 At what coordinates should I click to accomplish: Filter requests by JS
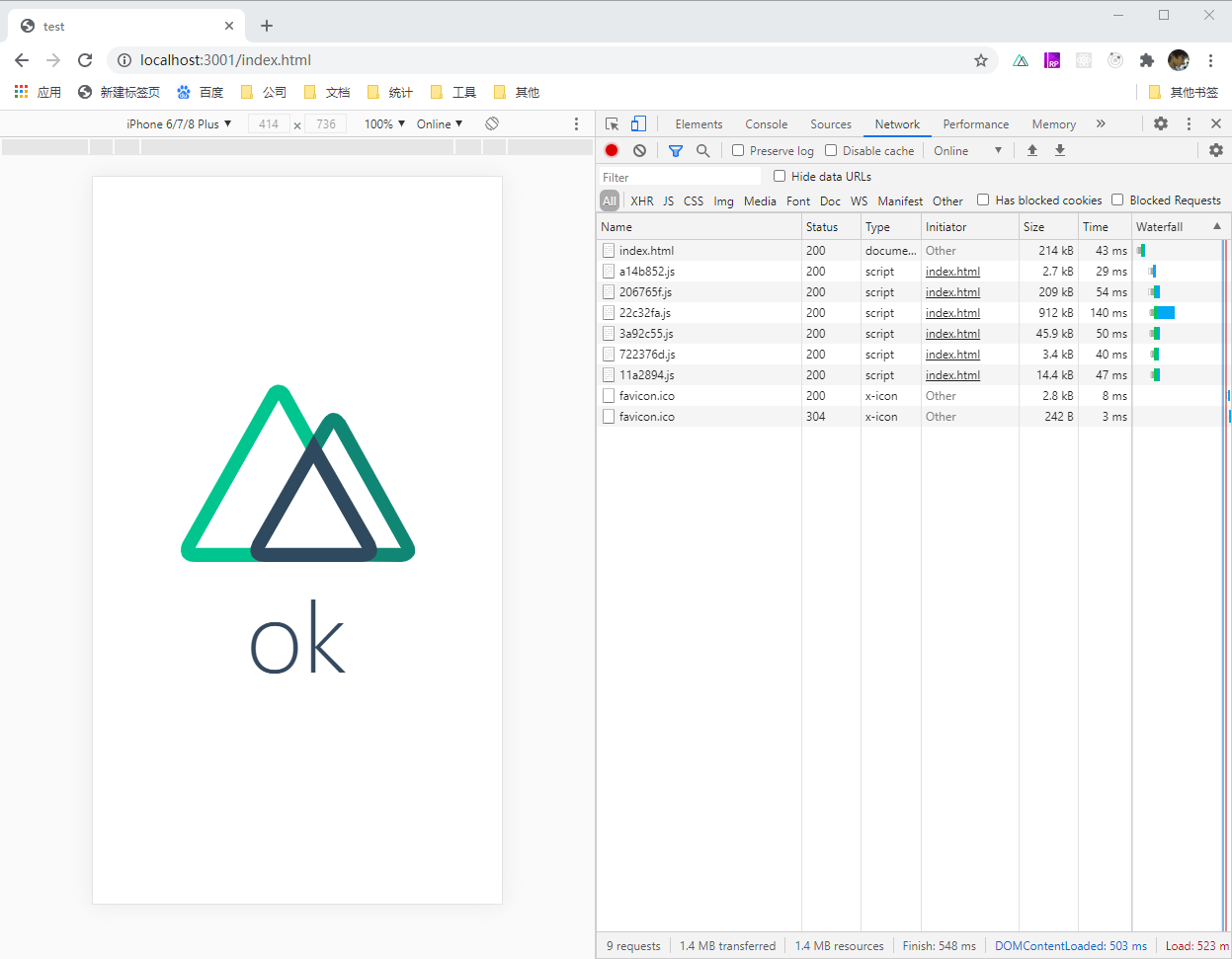[x=668, y=200]
